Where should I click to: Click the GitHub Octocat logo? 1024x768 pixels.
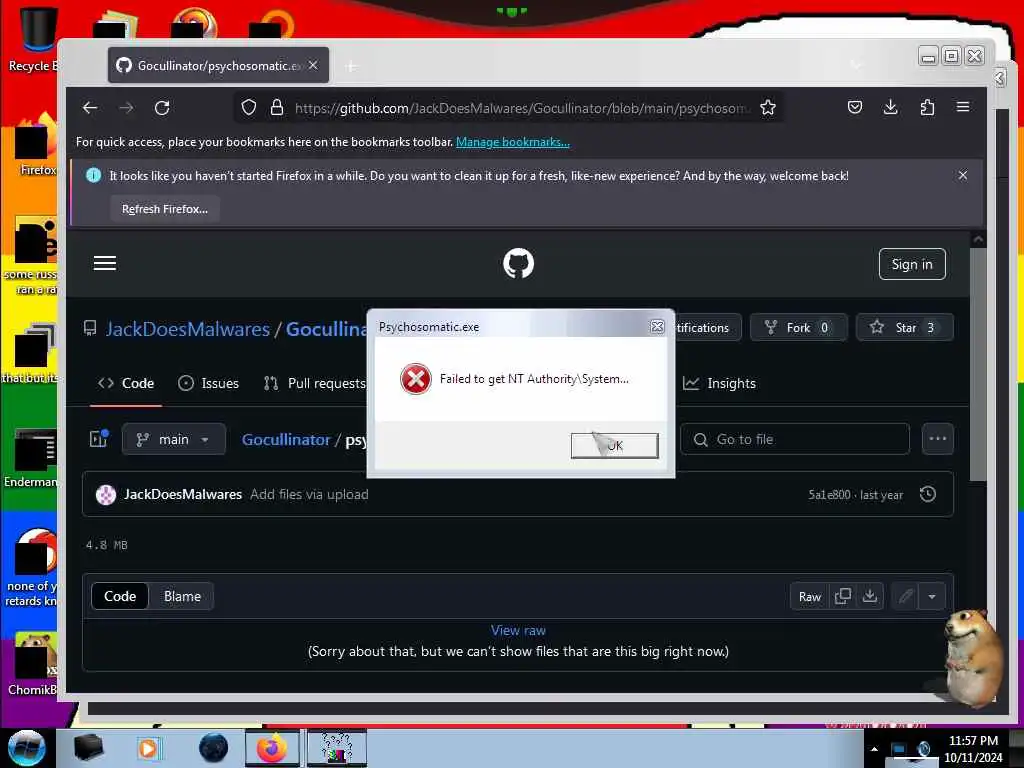pyautogui.click(x=519, y=263)
